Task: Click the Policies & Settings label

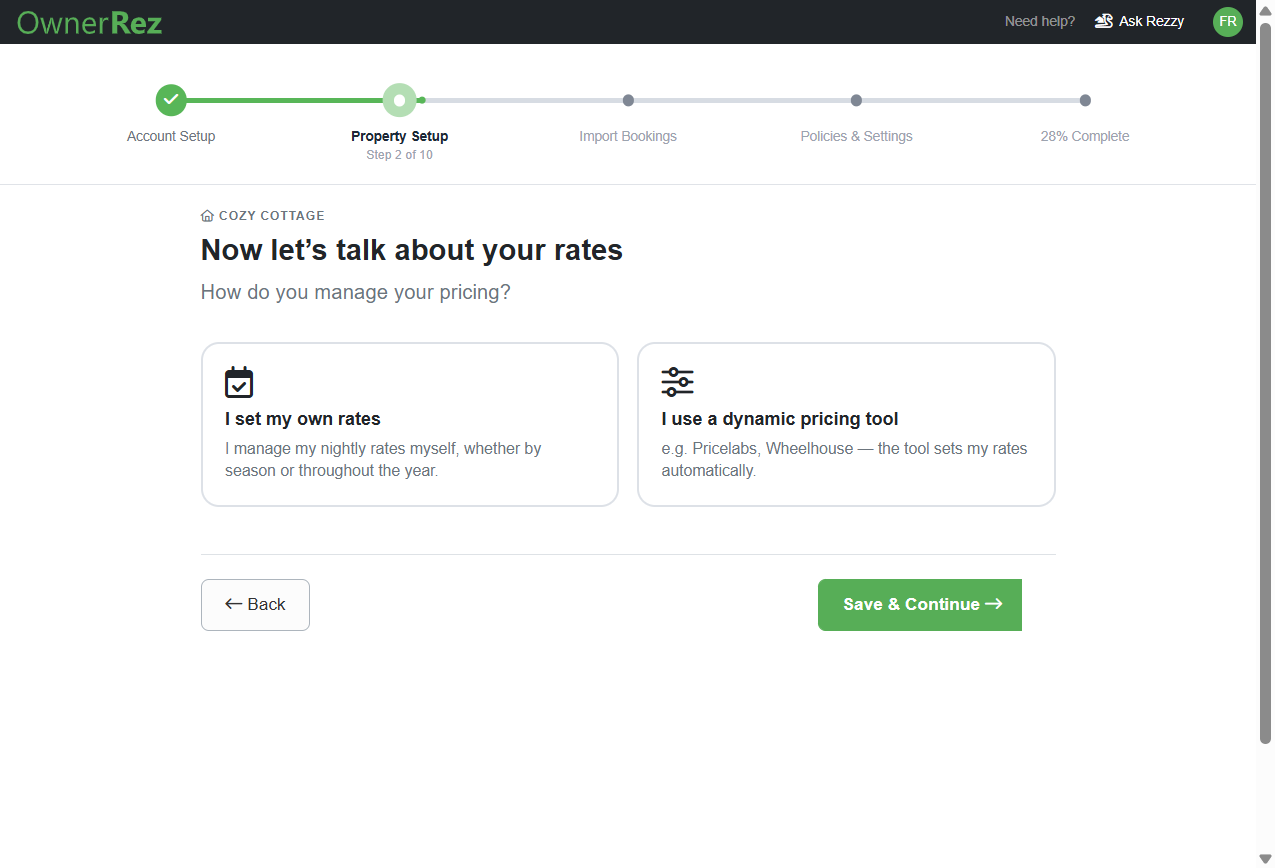Action: (856, 136)
